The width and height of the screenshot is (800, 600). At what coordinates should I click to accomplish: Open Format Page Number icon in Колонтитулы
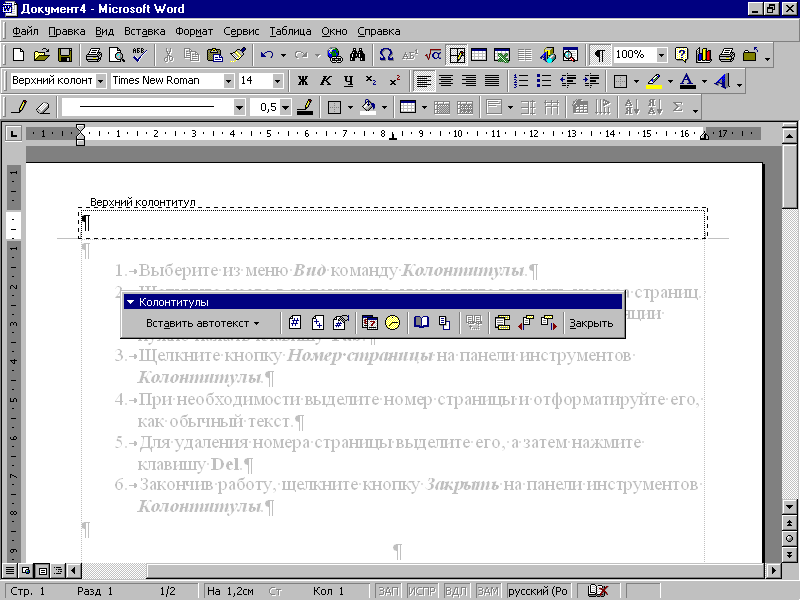tap(341, 322)
